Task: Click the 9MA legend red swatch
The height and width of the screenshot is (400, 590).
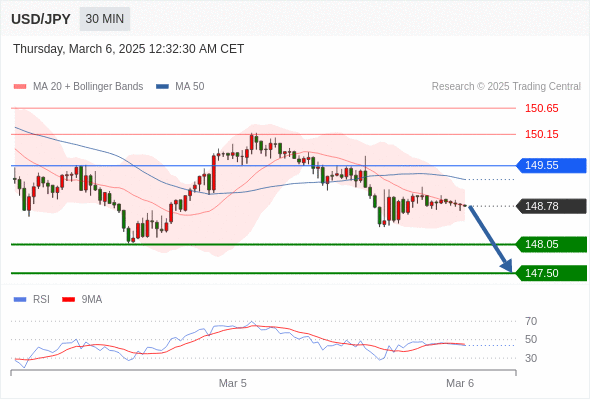Action: [68, 300]
